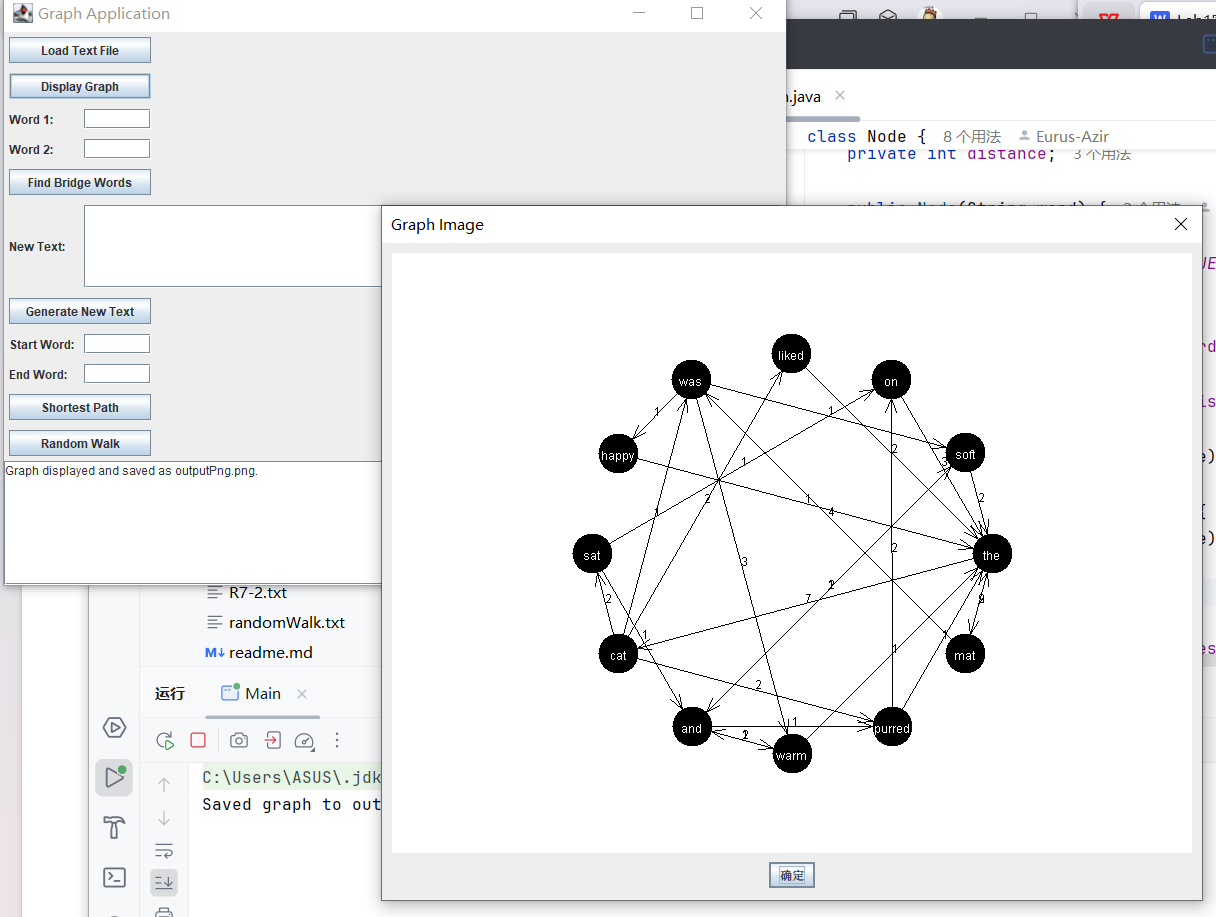Click the 'warm' node in the graph

pyautogui.click(x=791, y=755)
